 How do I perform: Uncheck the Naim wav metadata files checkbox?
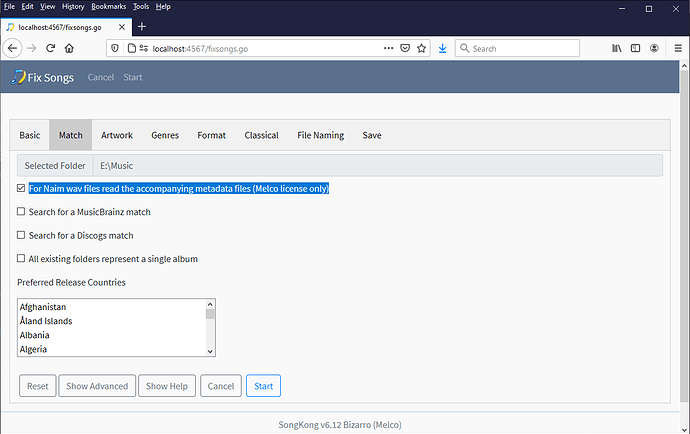(x=21, y=188)
